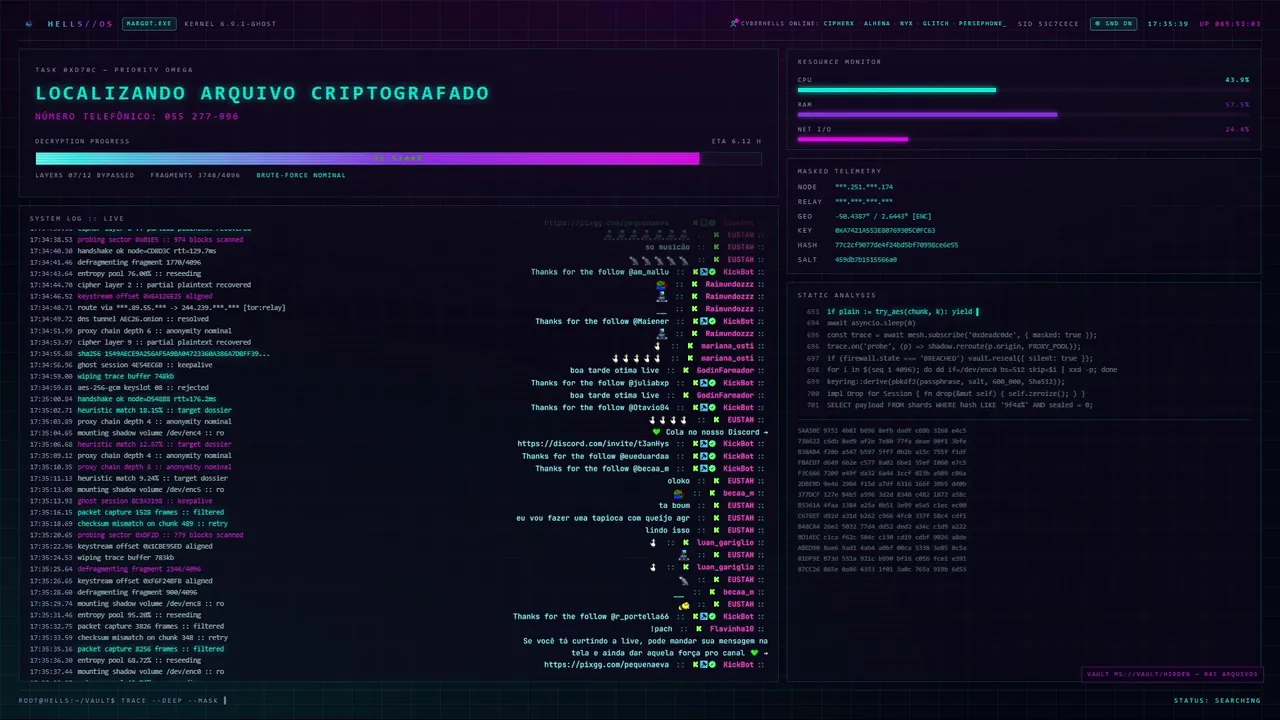Screen dimensions: 1280x720
Task: Click the root@hells trace command prompt
Action: 122,700
